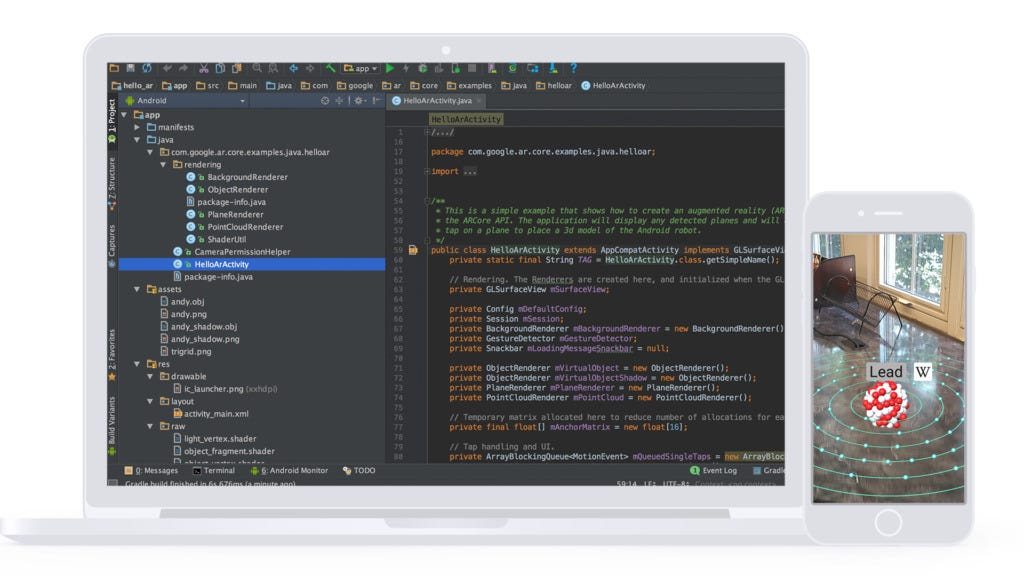Click the Synchronize toolbar icon
The width and height of the screenshot is (1024, 576).
pos(147,68)
